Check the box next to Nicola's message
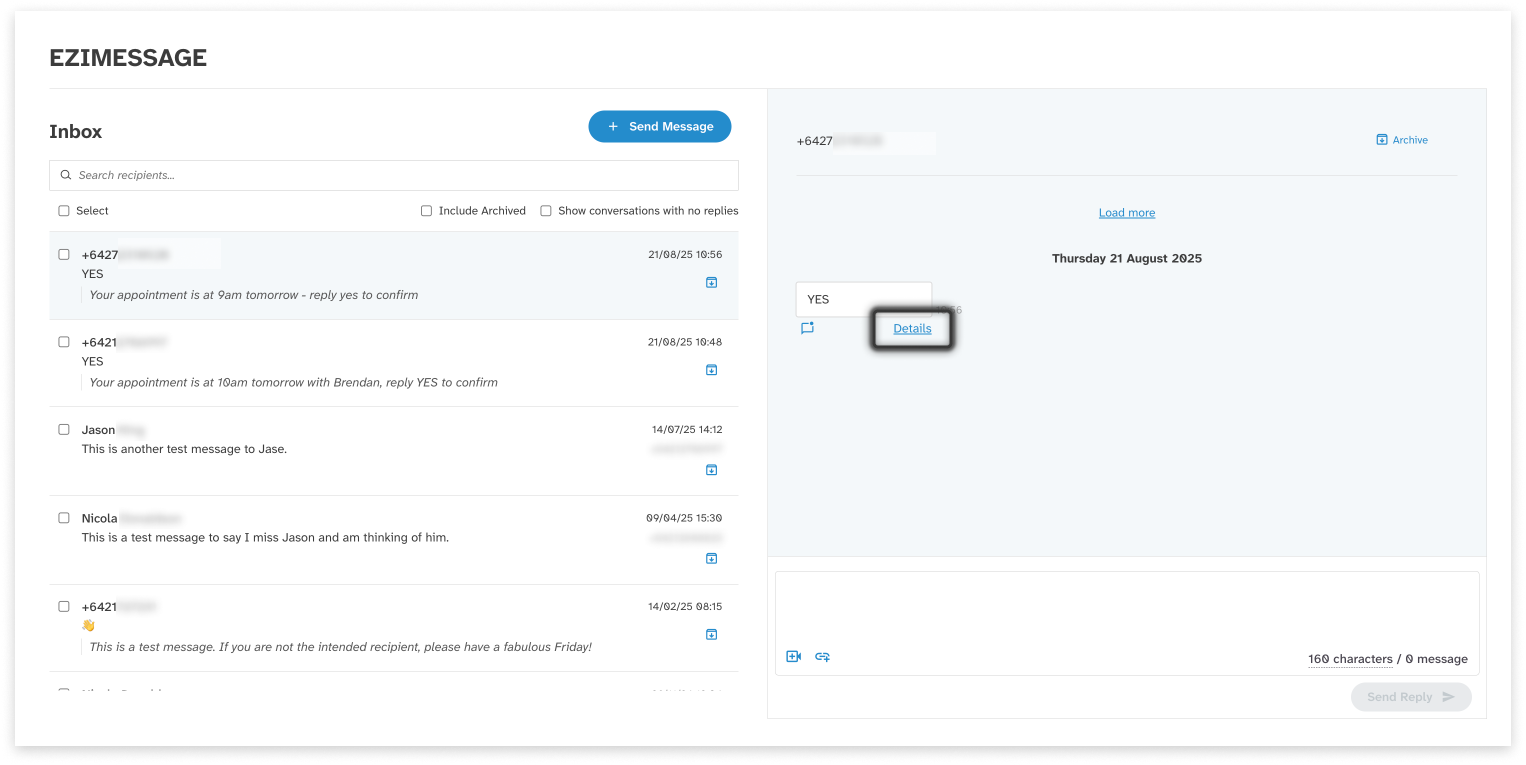The width and height of the screenshot is (1526, 765). point(64,518)
